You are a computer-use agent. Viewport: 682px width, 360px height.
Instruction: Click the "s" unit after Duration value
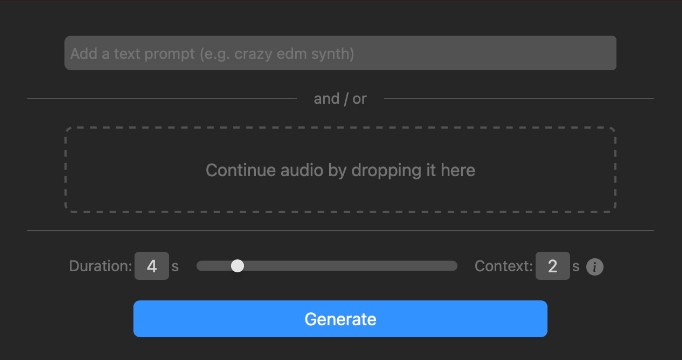(175, 267)
